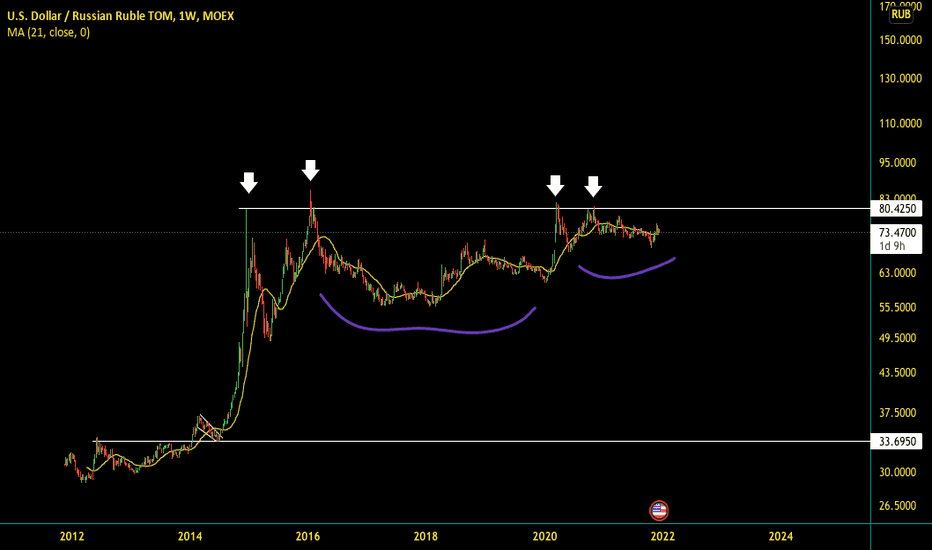Click the 49.5000 price axis label

897,338
